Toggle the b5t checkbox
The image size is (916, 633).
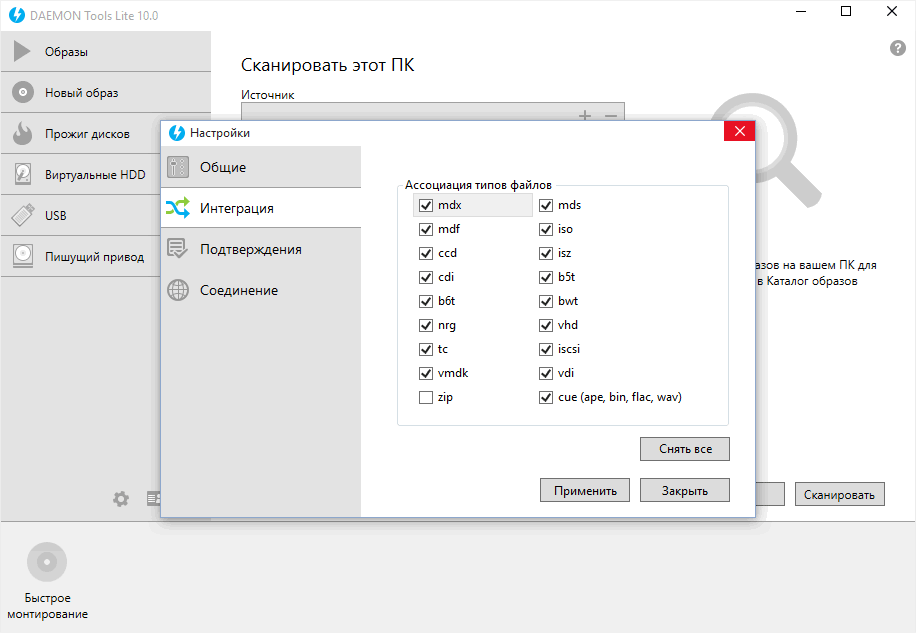(x=546, y=277)
